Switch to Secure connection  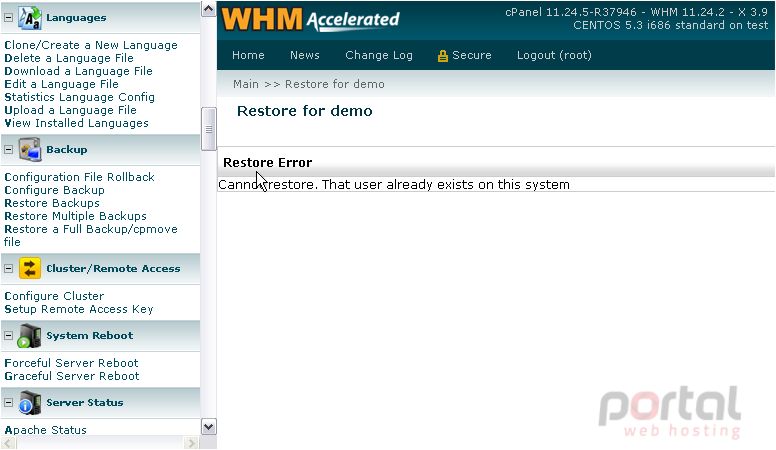(x=472, y=55)
